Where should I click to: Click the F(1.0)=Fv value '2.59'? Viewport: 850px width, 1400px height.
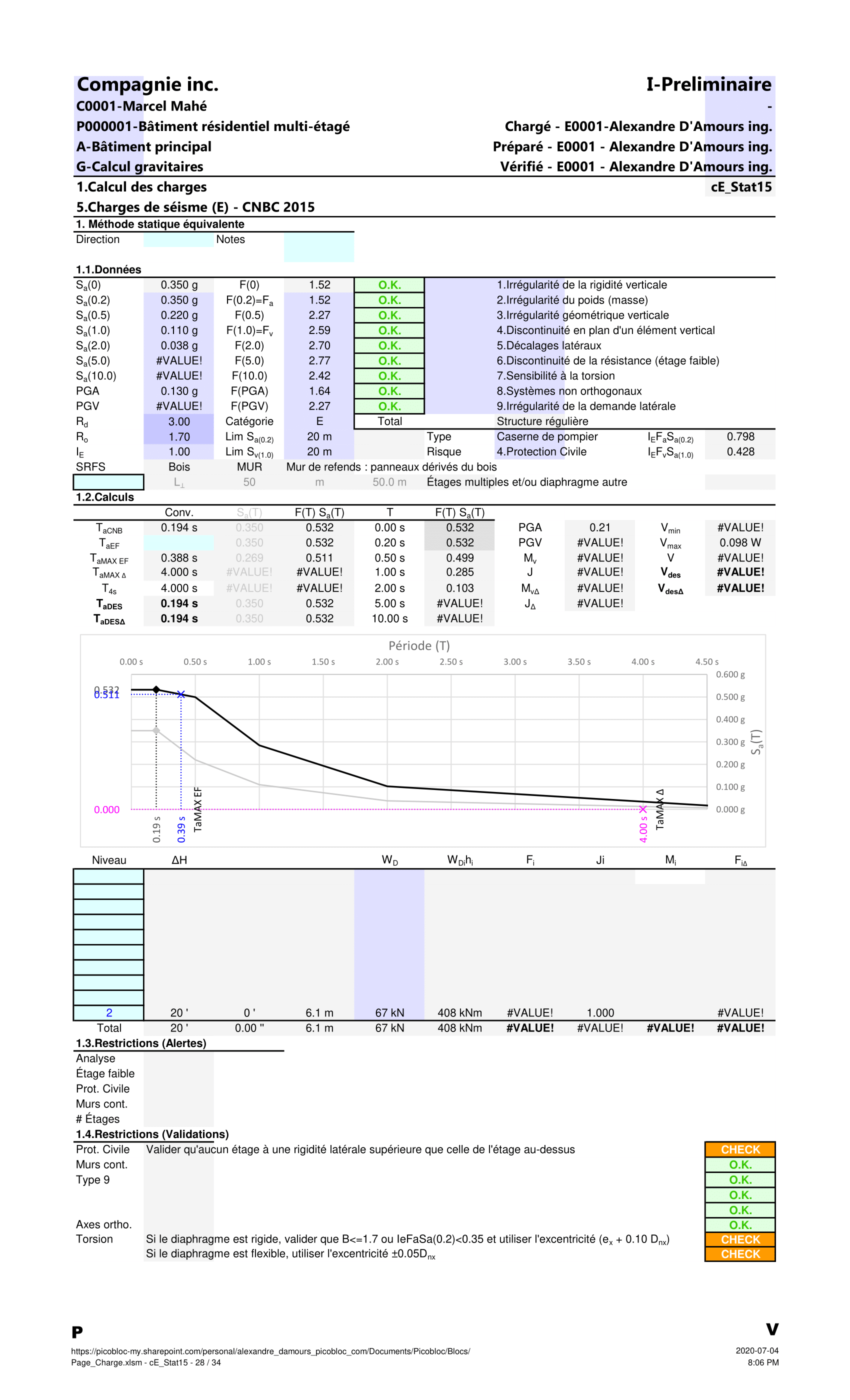[319, 330]
